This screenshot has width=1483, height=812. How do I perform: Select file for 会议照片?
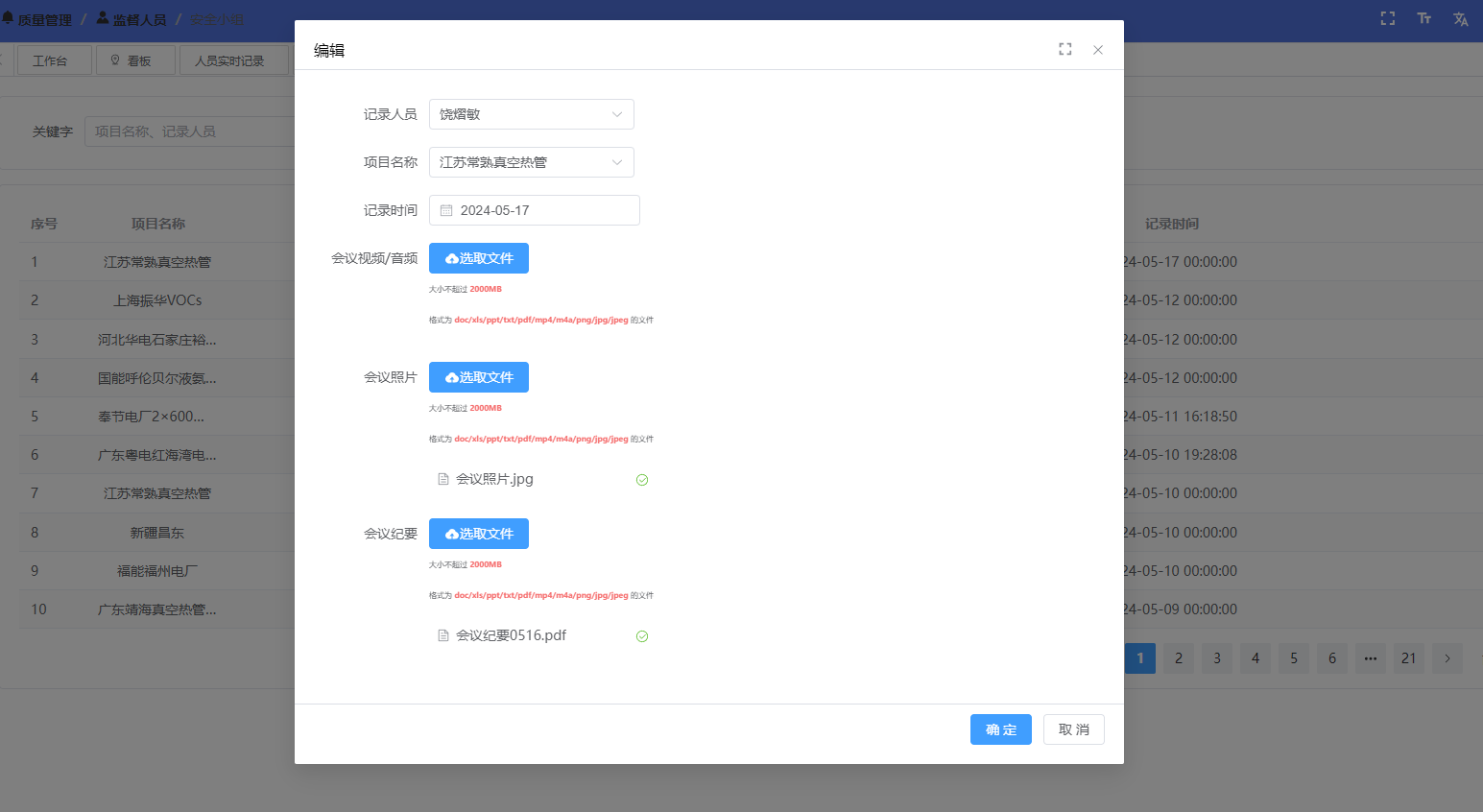coord(479,377)
